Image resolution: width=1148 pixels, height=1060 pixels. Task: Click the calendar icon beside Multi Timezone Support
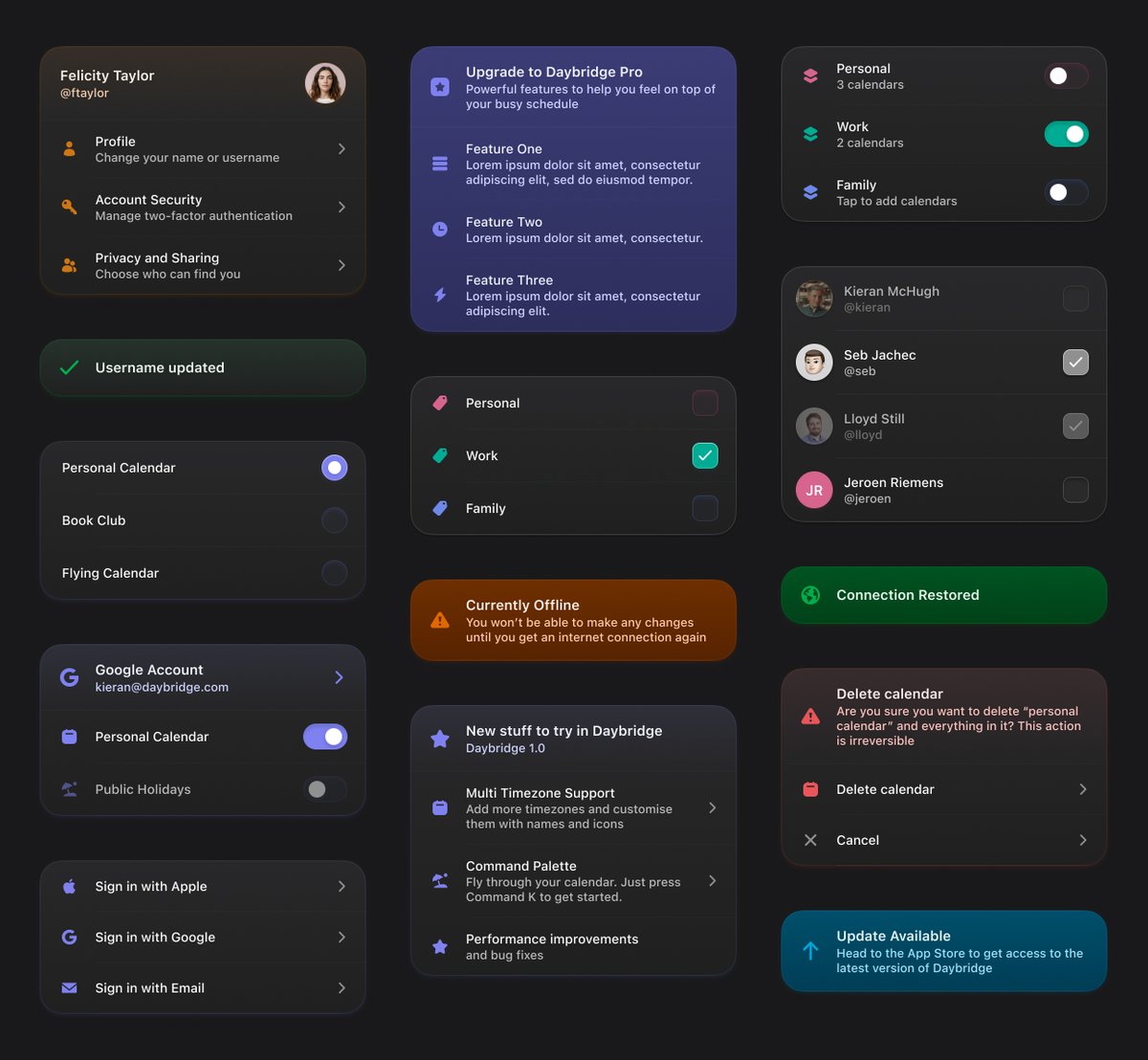[x=440, y=808]
